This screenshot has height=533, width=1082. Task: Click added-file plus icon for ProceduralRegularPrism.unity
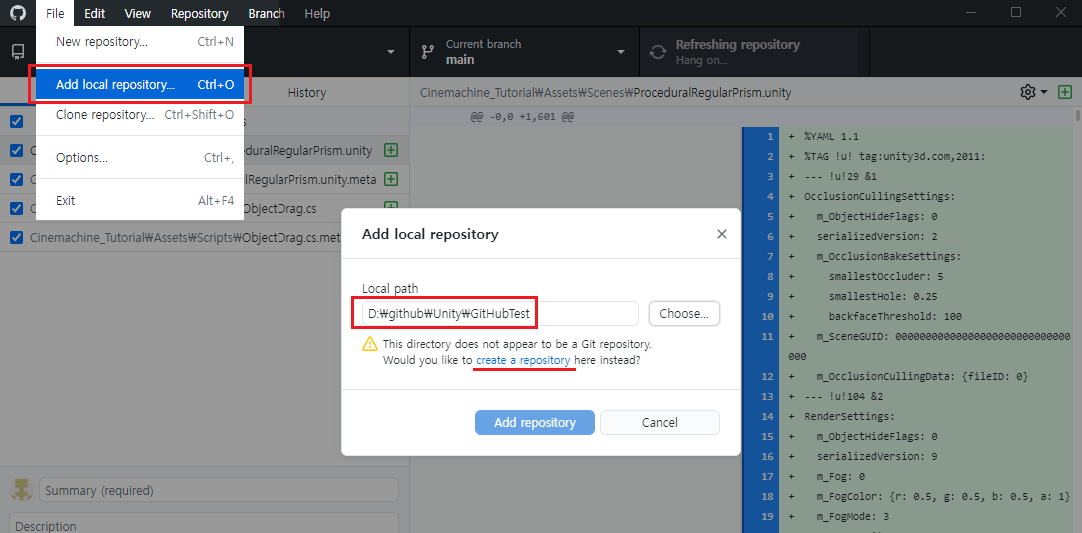[x=391, y=150]
